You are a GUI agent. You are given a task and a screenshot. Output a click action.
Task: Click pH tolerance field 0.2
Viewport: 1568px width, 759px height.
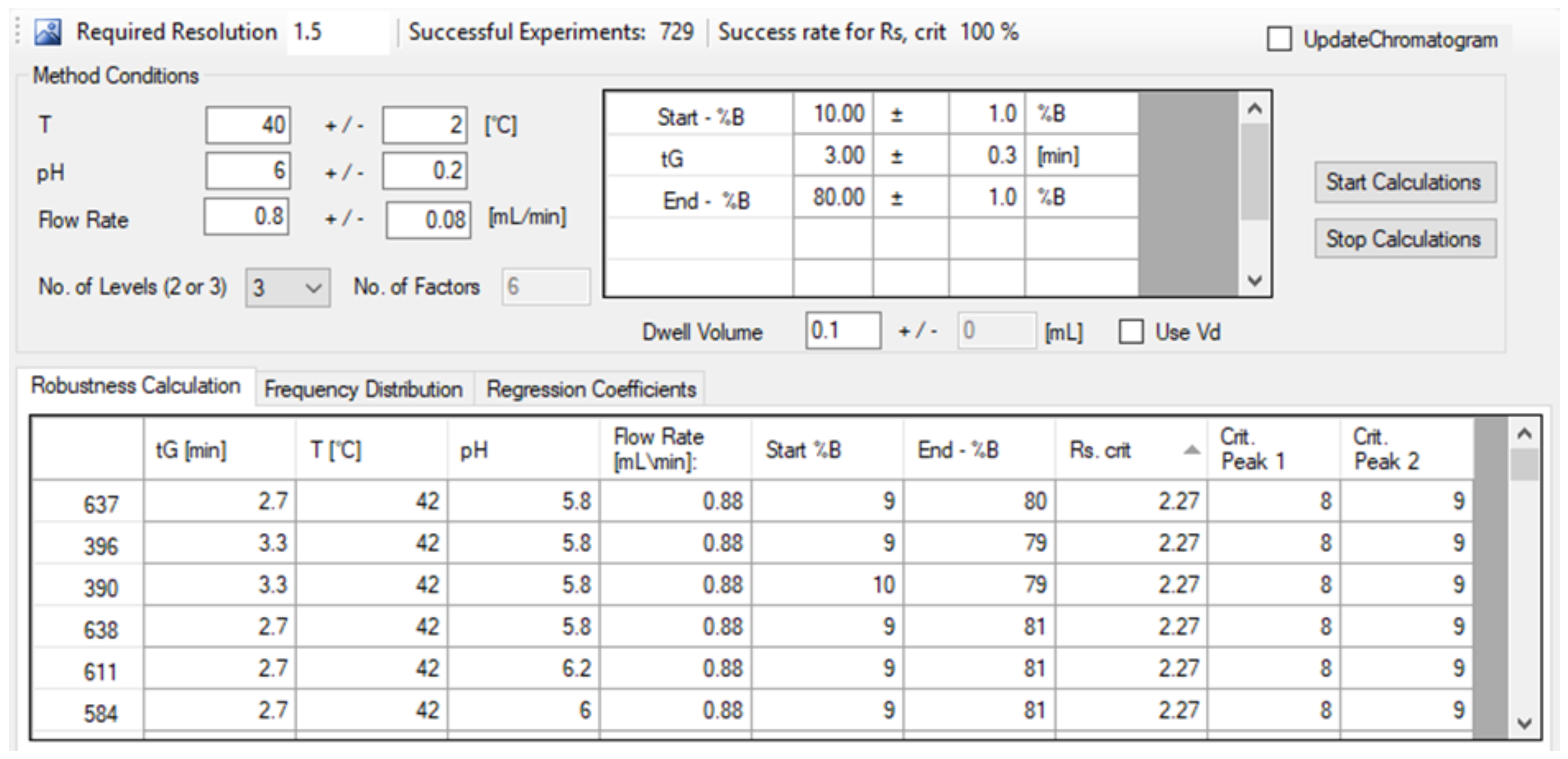[424, 171]
